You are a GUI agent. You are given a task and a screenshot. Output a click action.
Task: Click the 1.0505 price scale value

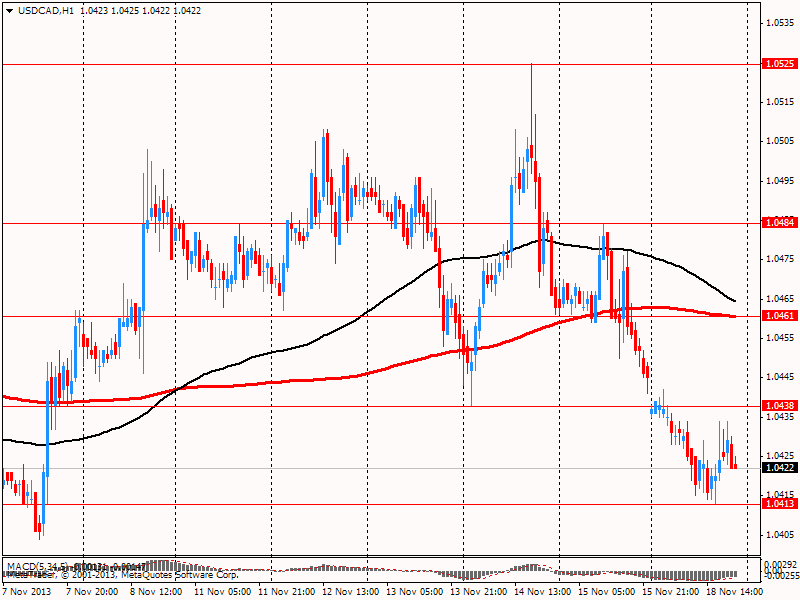pyautogui.click(x=781, y=141)
